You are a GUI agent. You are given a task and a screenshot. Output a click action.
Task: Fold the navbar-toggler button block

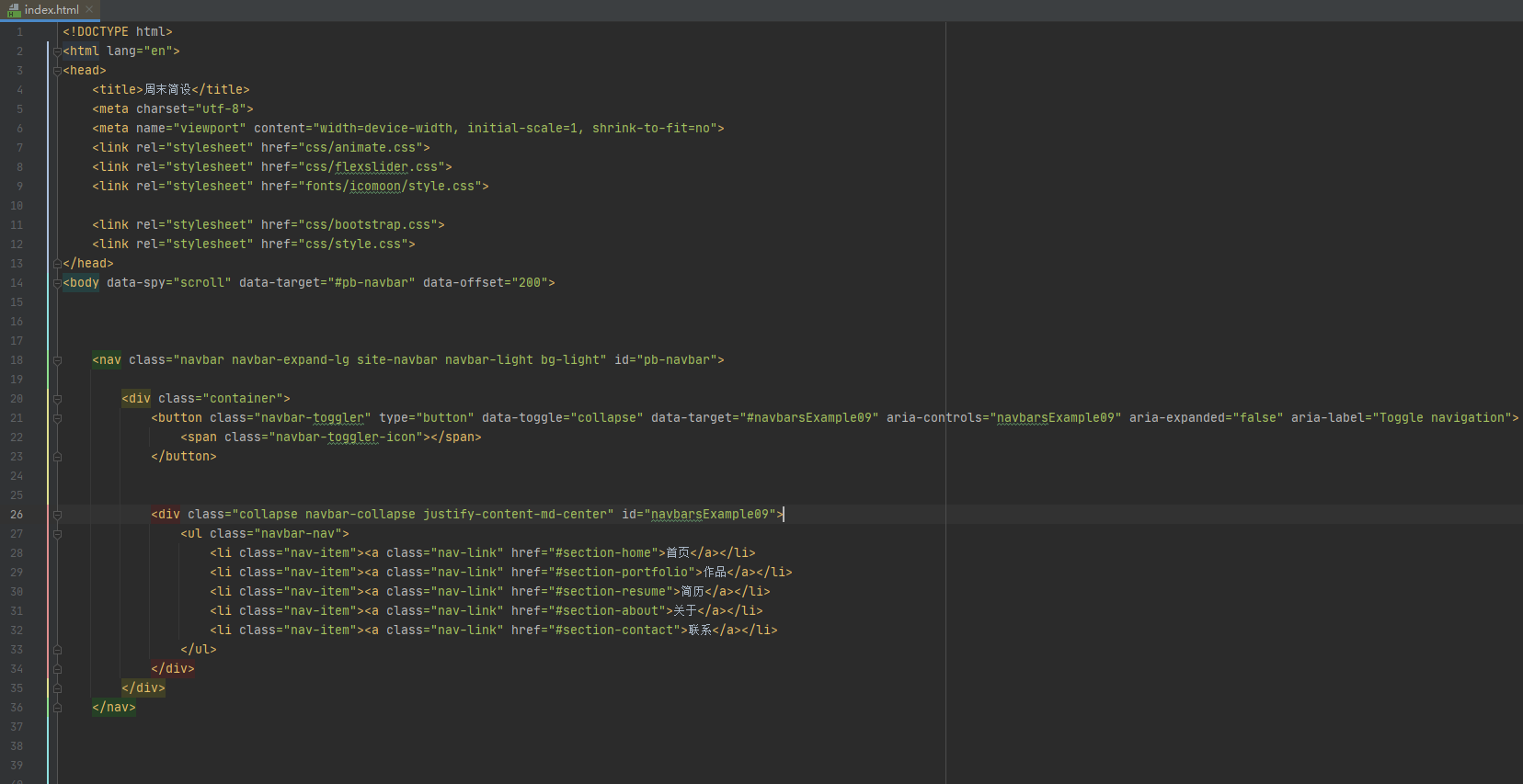tap(57, 418)
